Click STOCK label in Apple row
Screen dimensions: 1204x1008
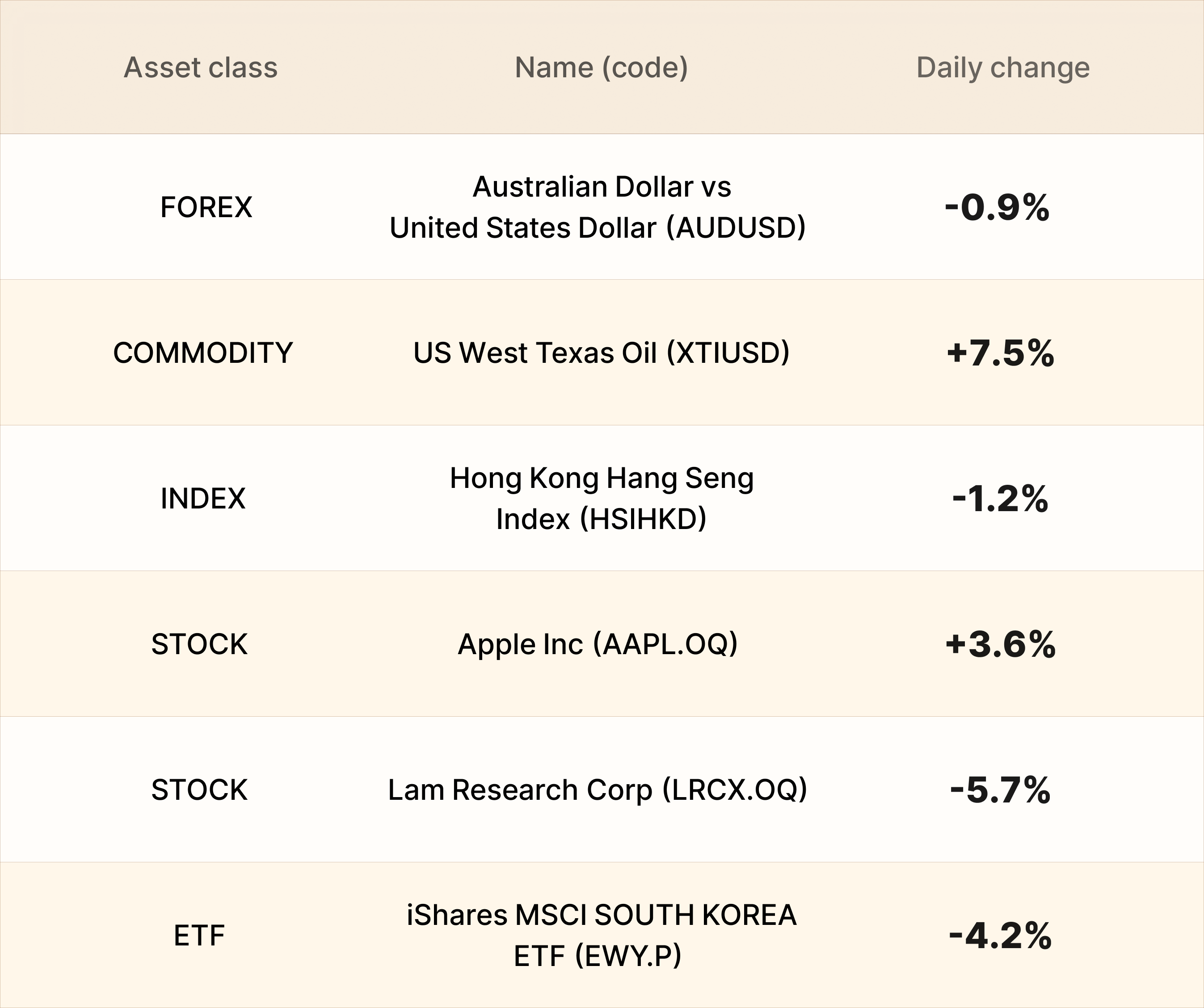pos(199,644)
